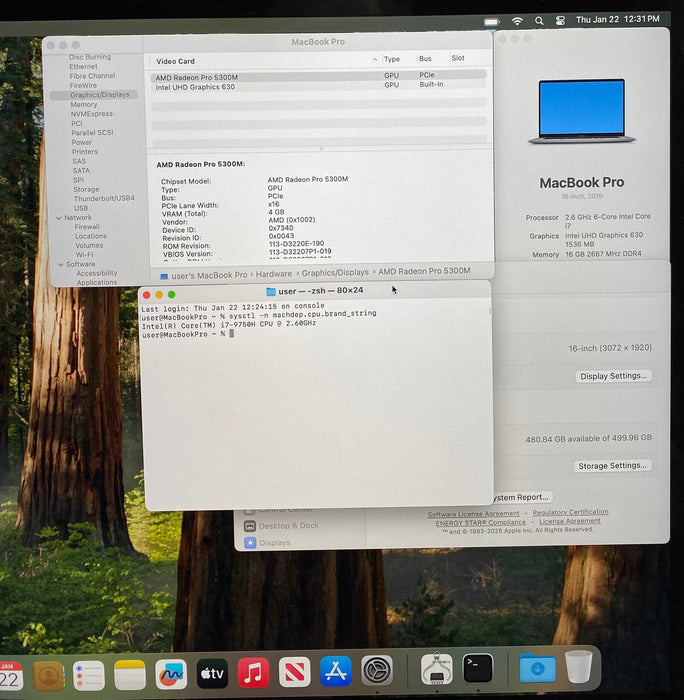Open Music app in the Dock
Screen dimensions: 684x700
(253, 672)
